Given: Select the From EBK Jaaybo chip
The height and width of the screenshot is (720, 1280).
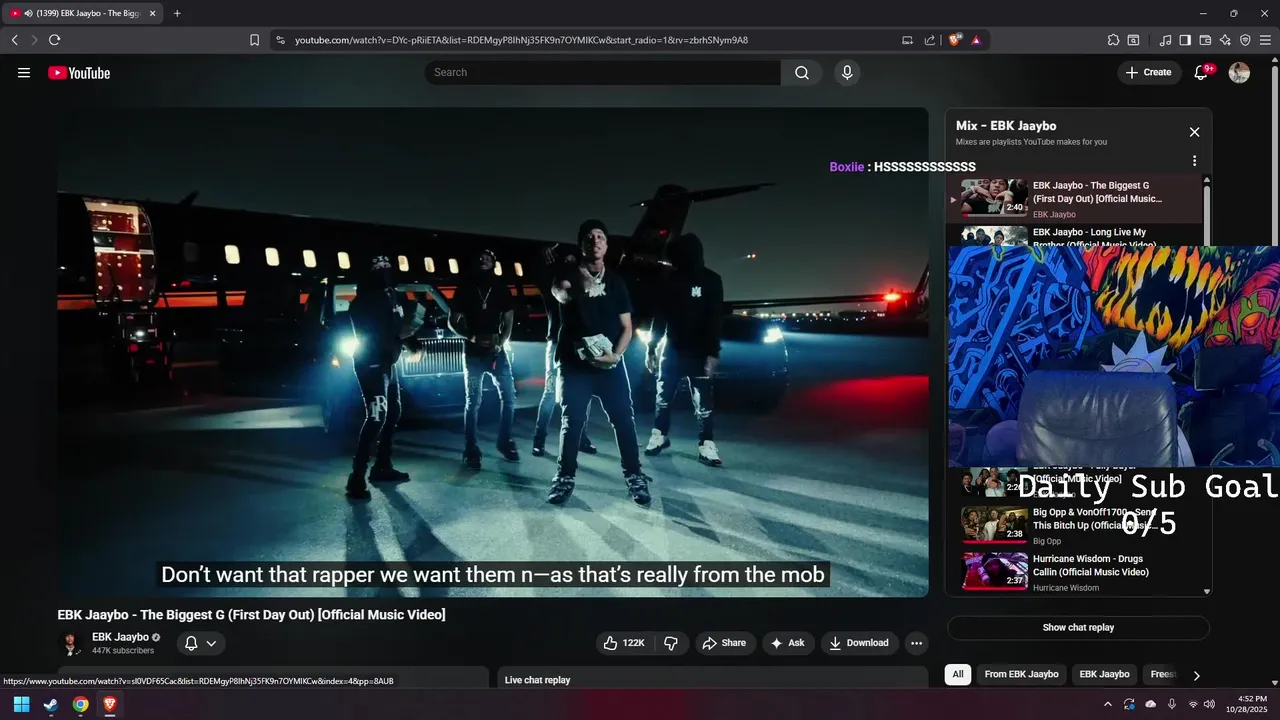Looking at the screenshot, I should click(x=1021, y=674).
